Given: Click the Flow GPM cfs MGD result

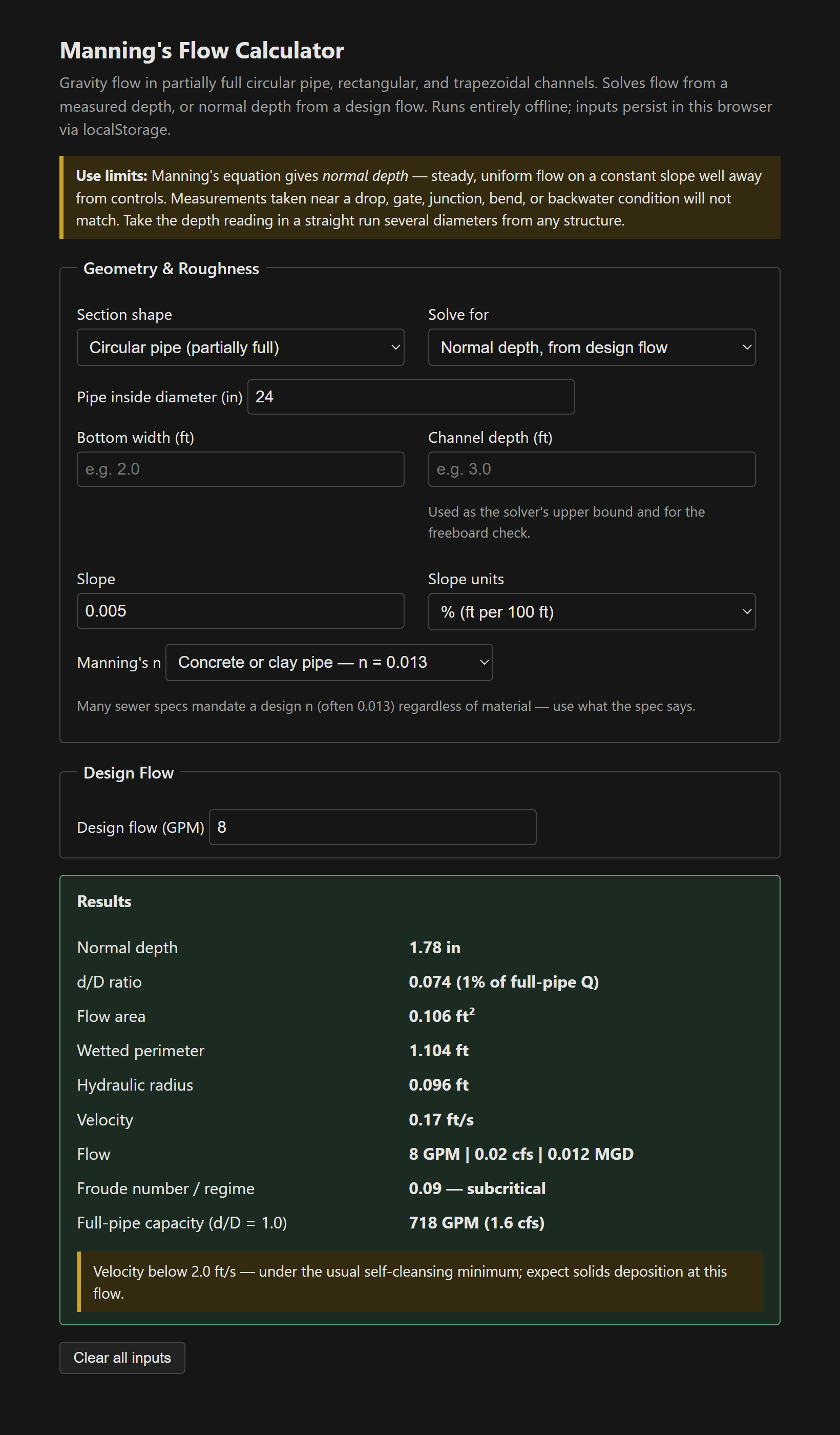Looking at the screenshot, I should click(x=521, y=1154).
